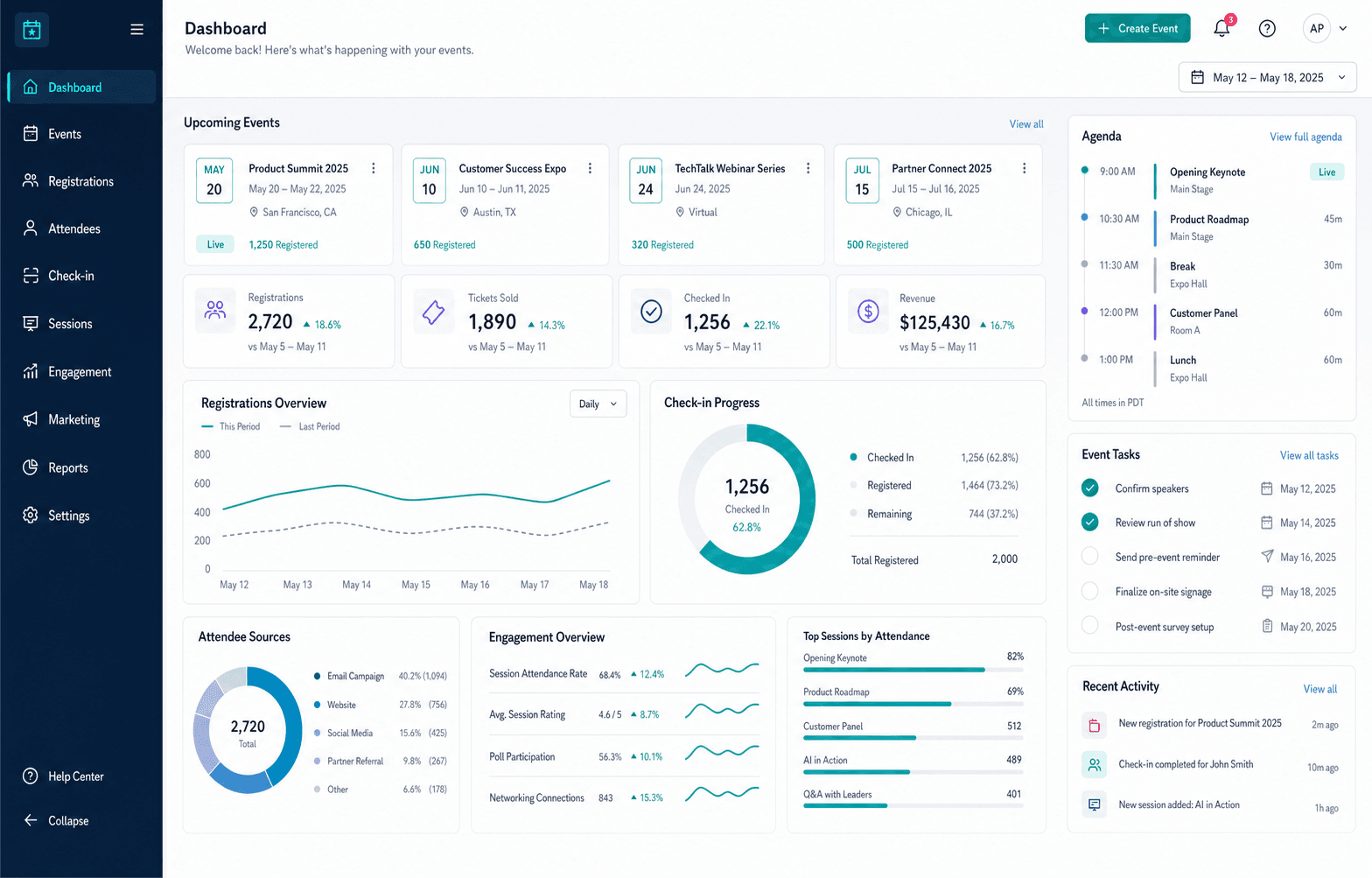Toggle Remaining legend in Check-in Progress

(x=881, y=514)
